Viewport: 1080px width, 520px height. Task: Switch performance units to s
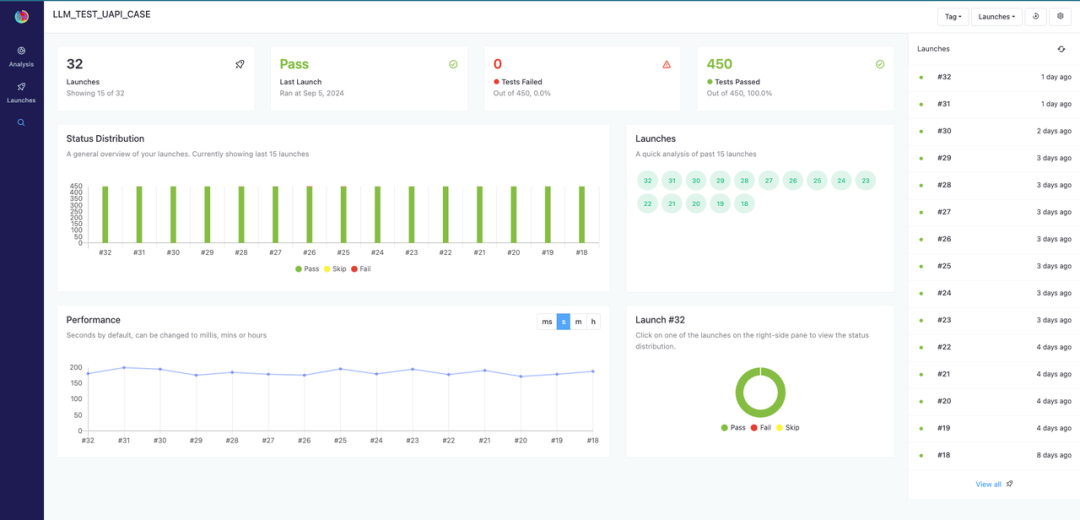[x=563, y=322]
